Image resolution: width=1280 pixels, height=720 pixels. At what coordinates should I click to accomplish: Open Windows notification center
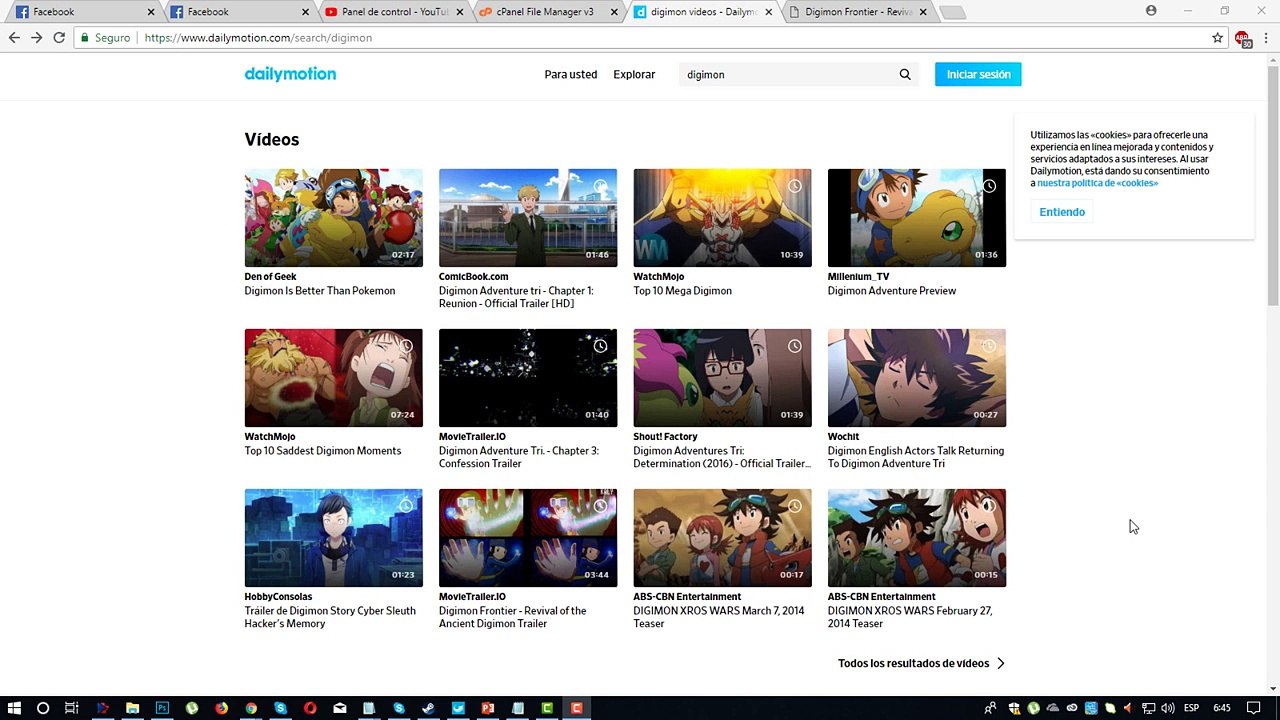(x=1253, y=708)
